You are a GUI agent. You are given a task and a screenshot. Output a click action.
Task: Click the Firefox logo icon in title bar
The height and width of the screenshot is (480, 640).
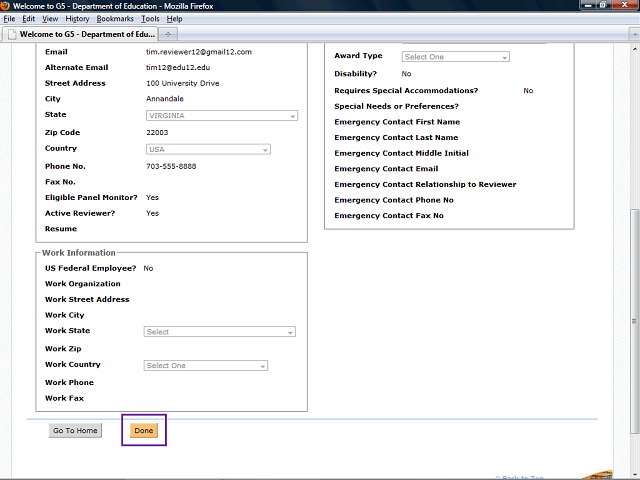[x=5, y=6]
